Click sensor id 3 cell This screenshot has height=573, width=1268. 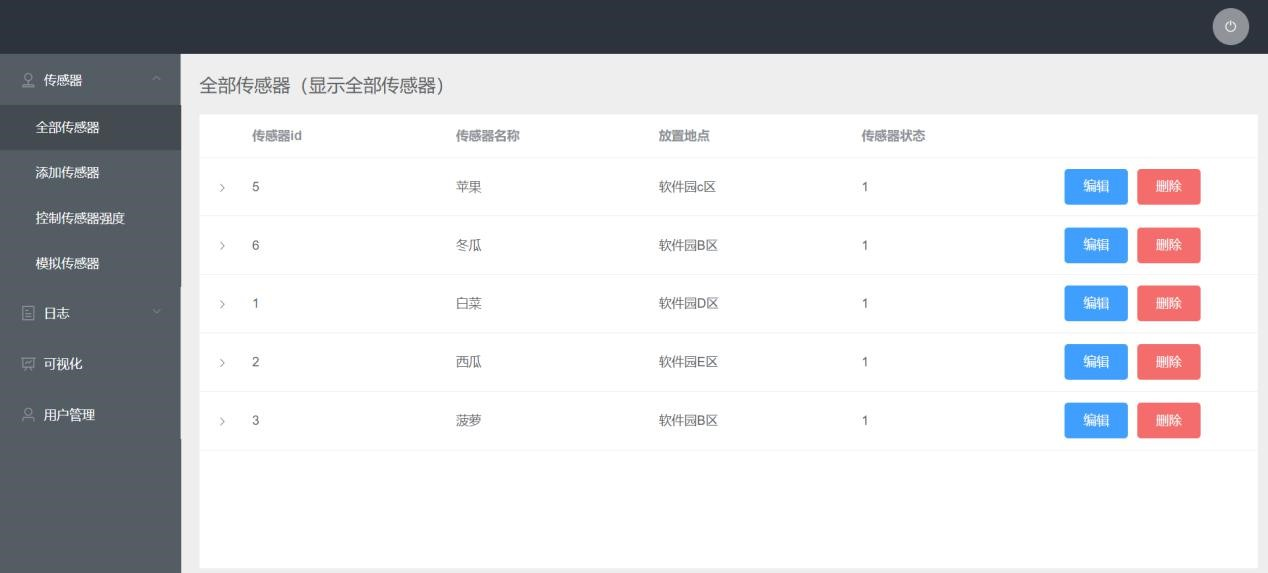coord(256,421)
